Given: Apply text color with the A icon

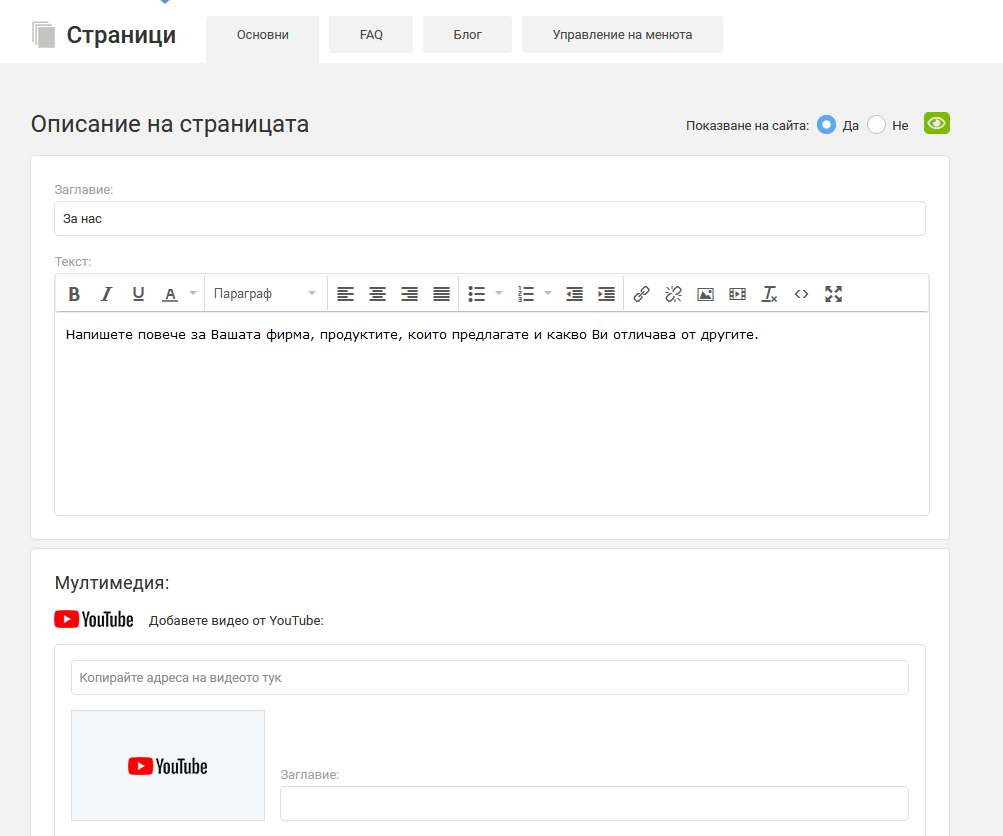Looking at the screenshot, I should (170, 294).
